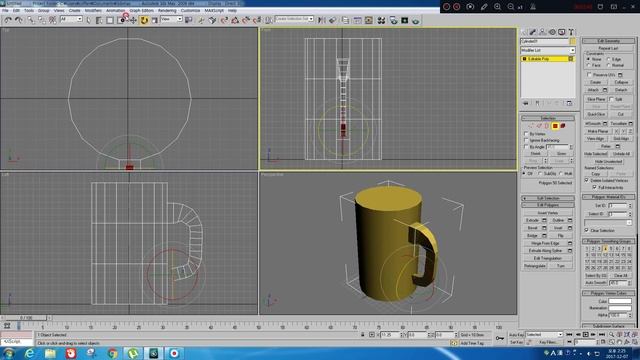This screenshot has height=360, width=640.
Task: Click the Illumination color swatch
Action: coord(620,308)
